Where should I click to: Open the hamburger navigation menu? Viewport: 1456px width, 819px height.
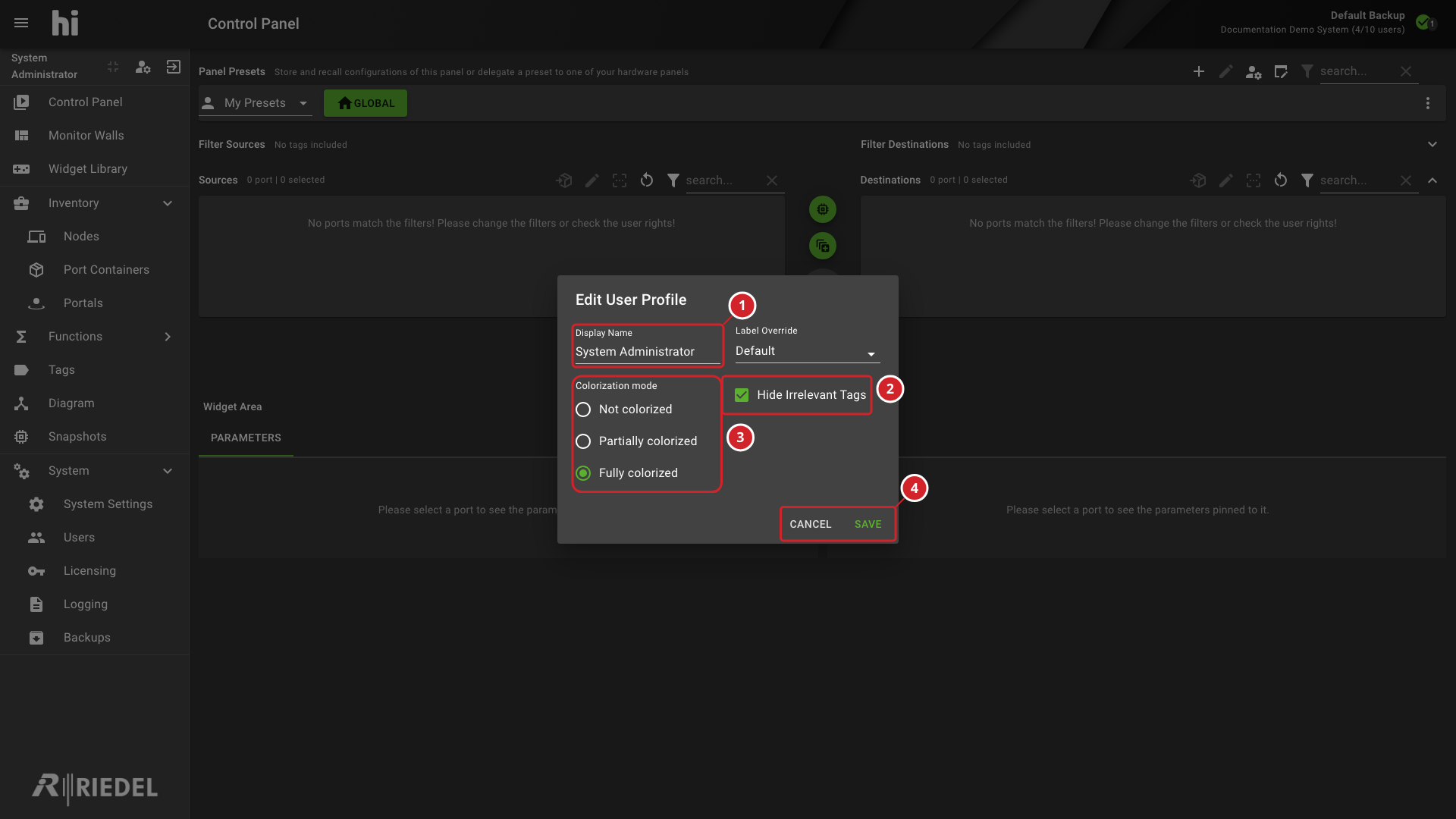pyautogui.click(x=21, y=24)
